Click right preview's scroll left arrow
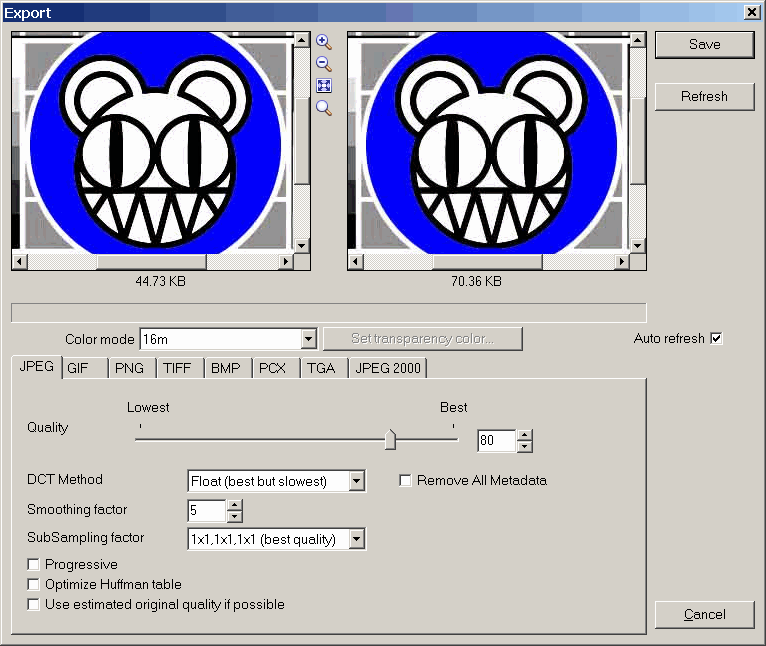The width and height of the screenshot is (766, 646). coord(355,261)
